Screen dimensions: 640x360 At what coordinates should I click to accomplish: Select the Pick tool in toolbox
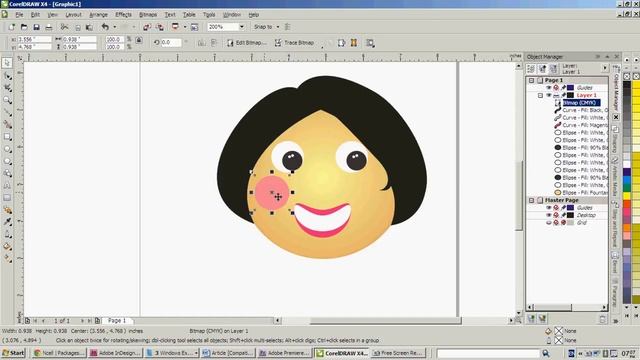[x=7, y=63]
